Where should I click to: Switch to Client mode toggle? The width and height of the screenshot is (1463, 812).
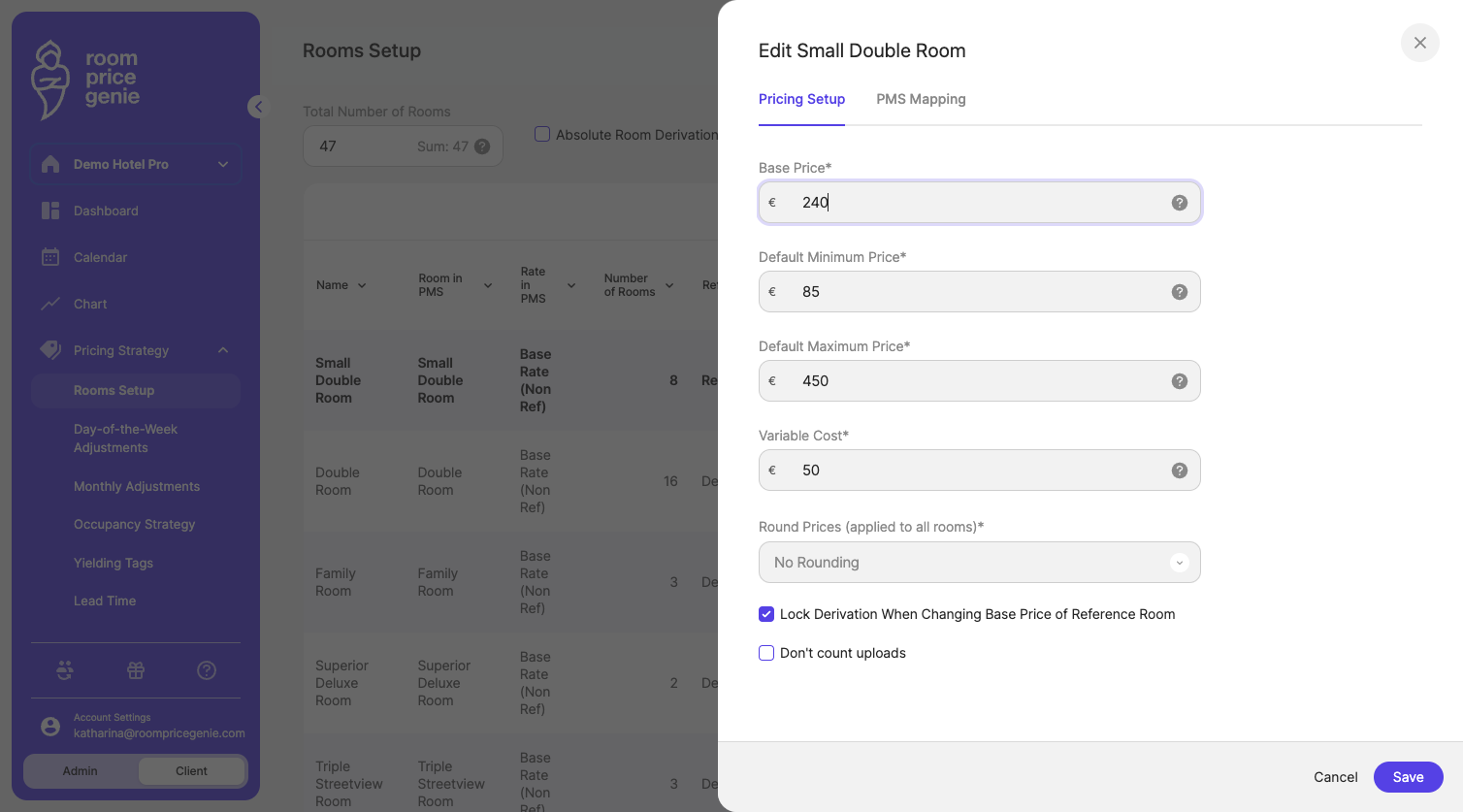pos(191,771)
